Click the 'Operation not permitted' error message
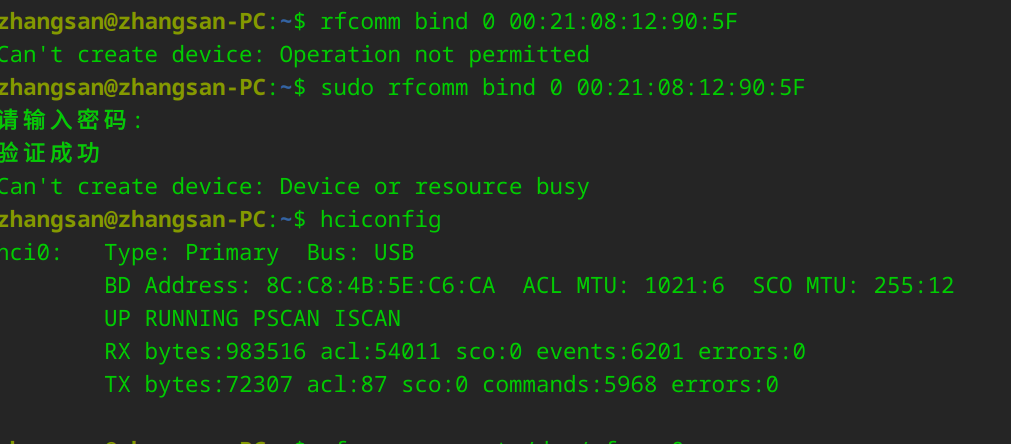The width and height of the screenshot is (1011, 444). click(x=434, y=54)
